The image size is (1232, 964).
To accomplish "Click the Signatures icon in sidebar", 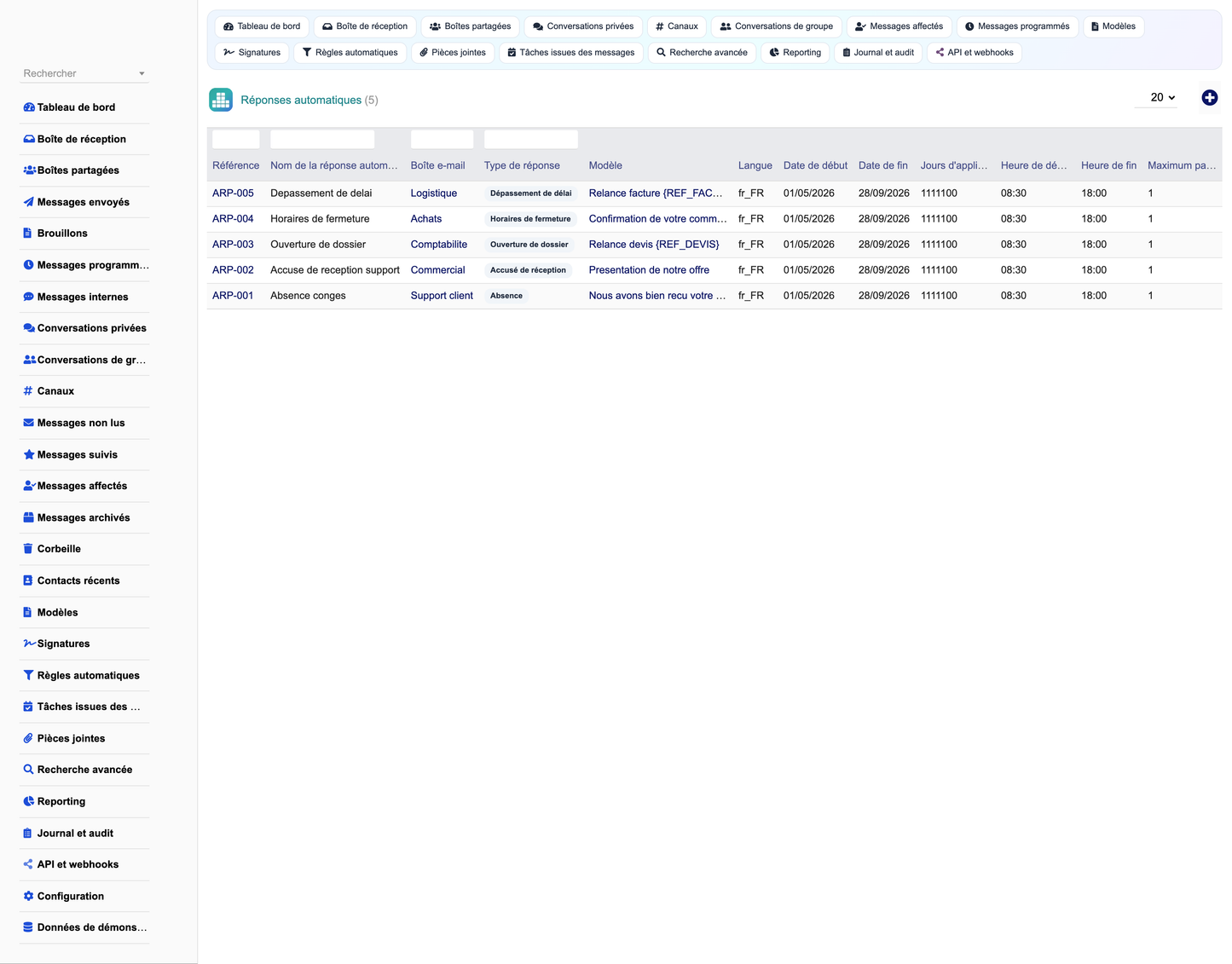I will 29,644.
